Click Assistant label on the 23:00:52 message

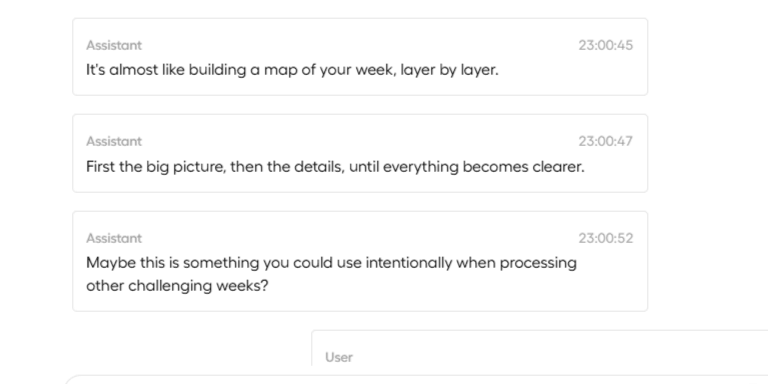pos(114,238)
